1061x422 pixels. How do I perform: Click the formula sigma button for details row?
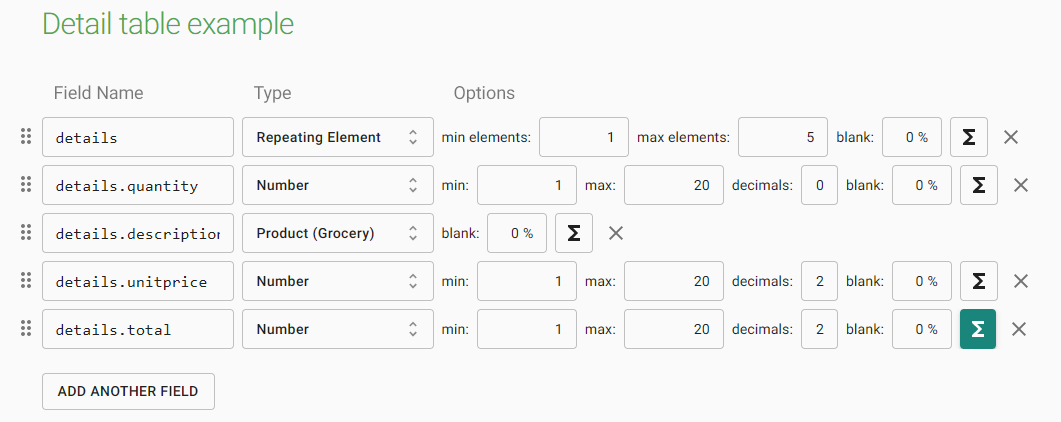pos(968,137)
